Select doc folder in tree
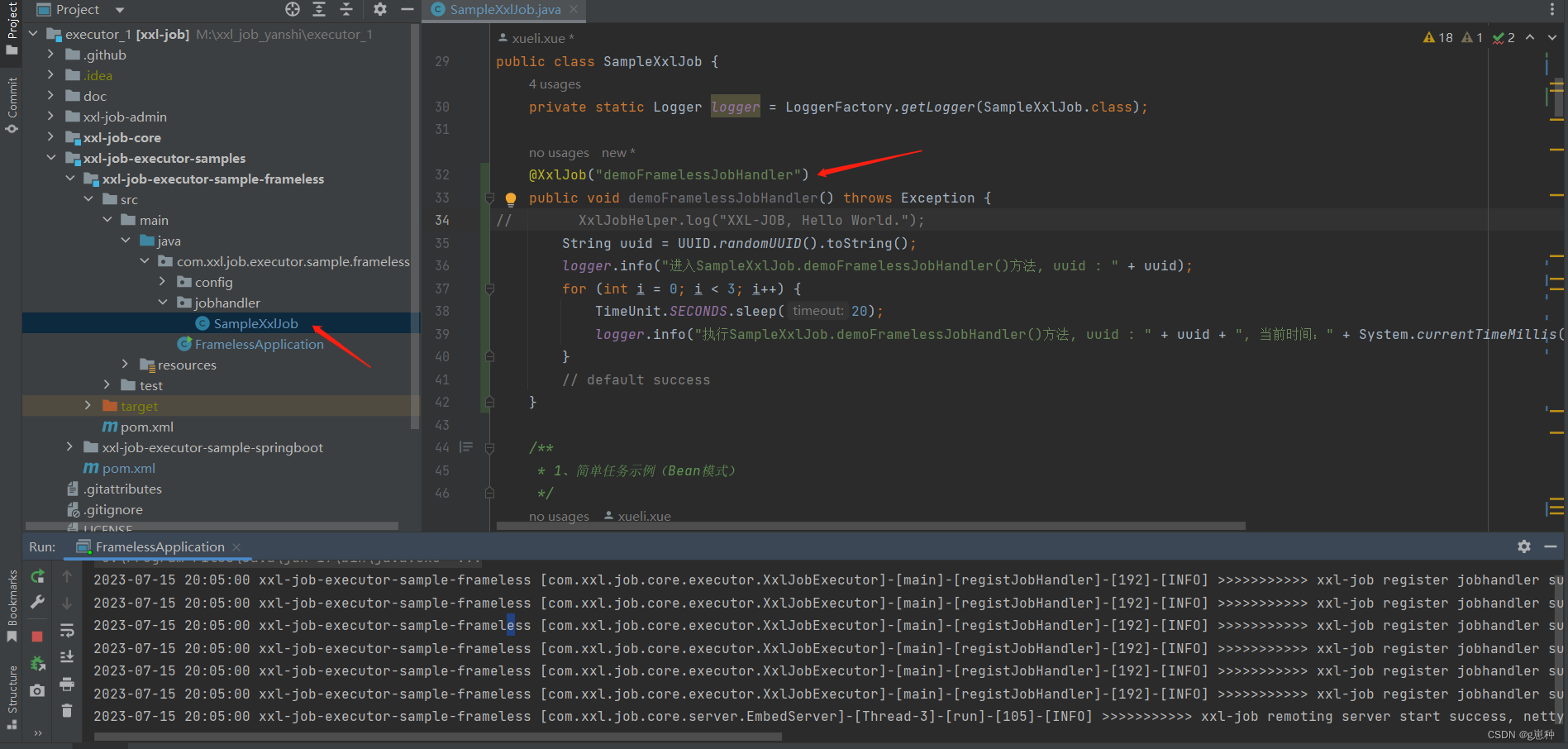This screenshot has width=1568, height=749. click(x=86, y=96)
